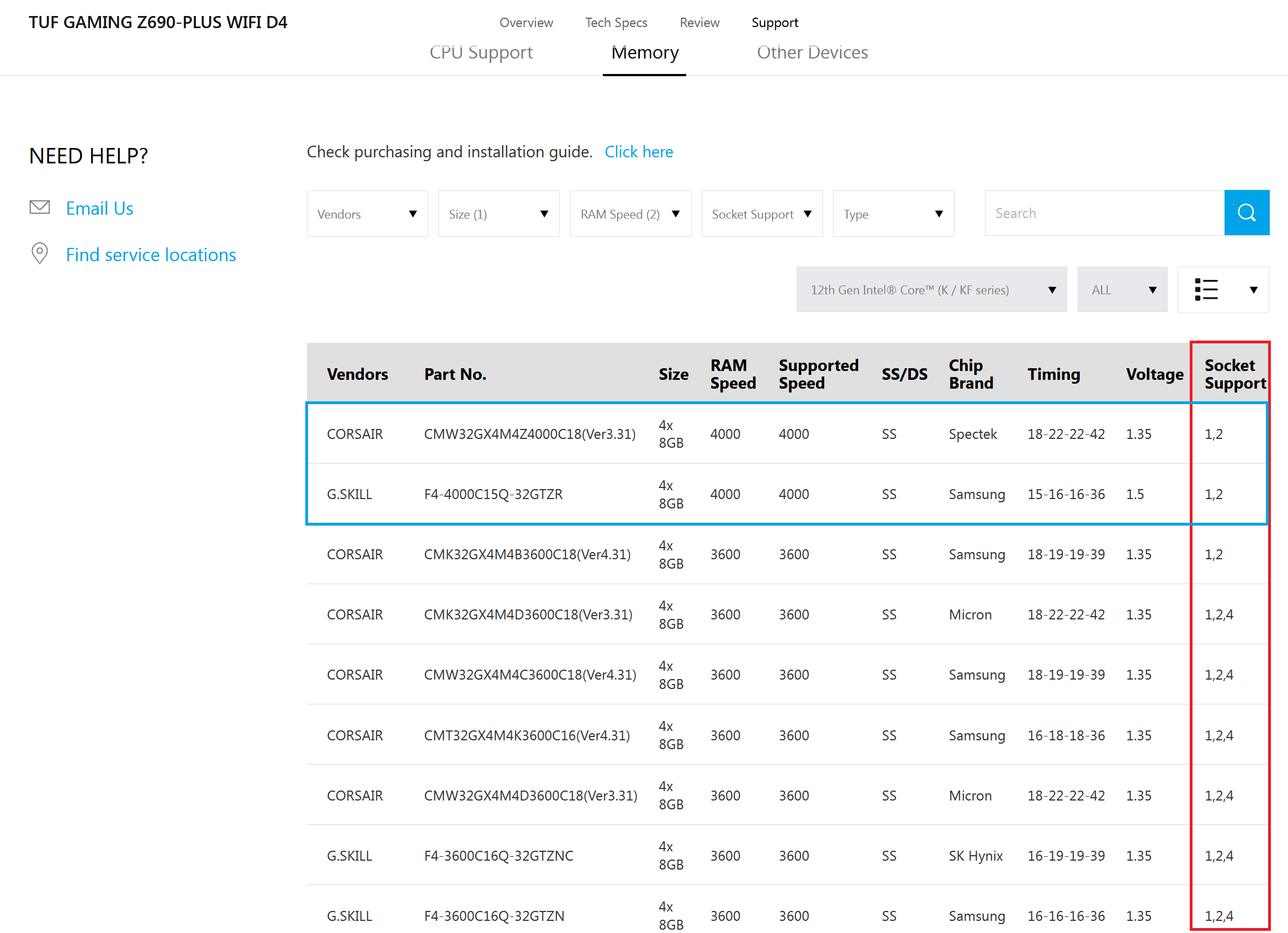This screenshot has width=1288, height=933.
Task: Follow the Click here guide link
Action: coord(638,152)
